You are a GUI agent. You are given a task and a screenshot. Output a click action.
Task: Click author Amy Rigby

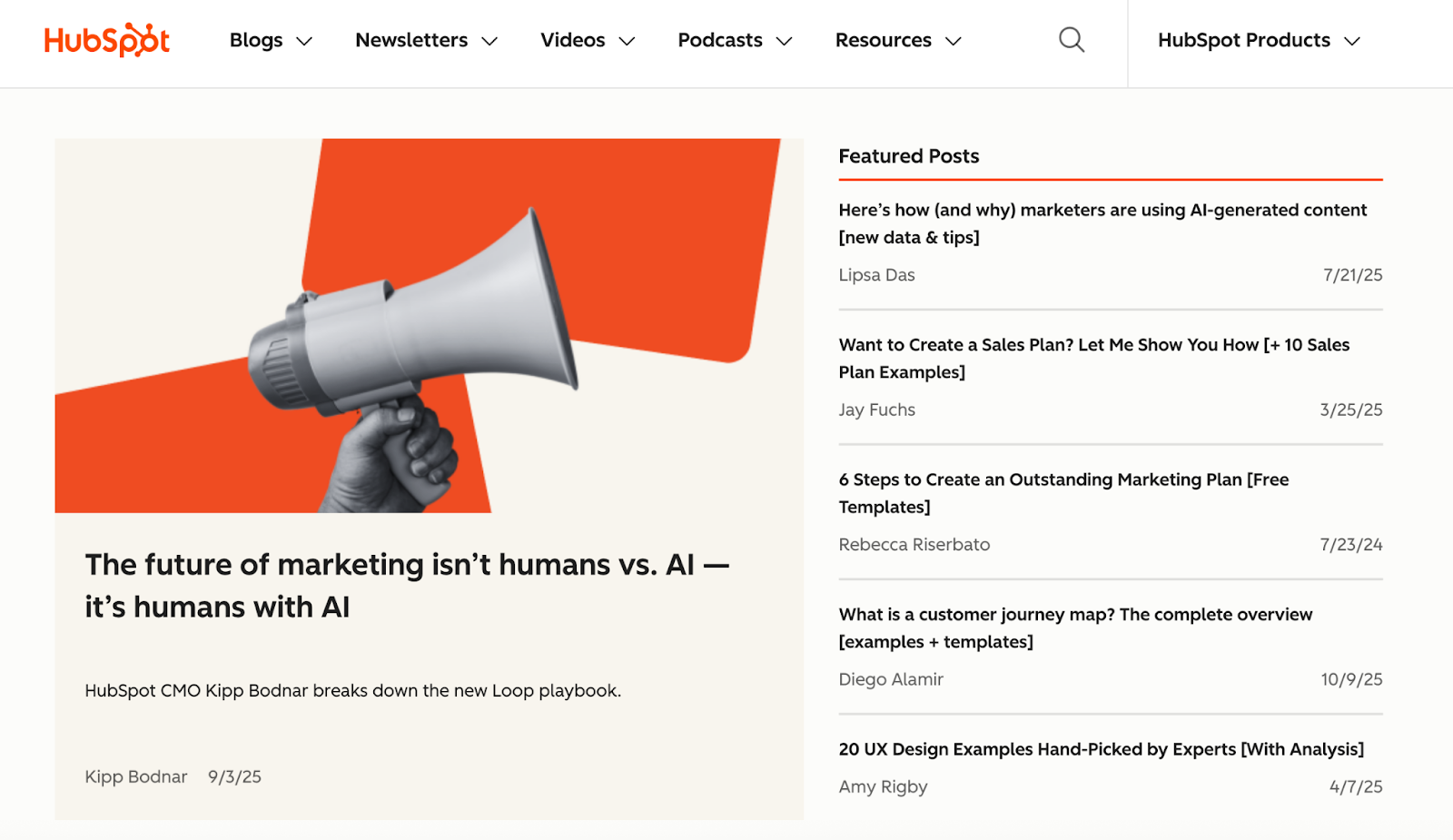tap(883, 786)
